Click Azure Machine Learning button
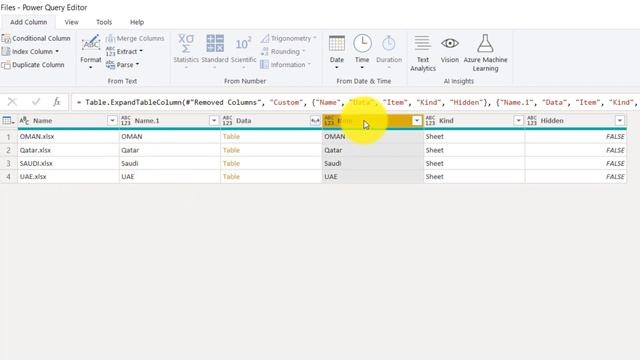The height and width of the screenshot is (360, 640). (x=485, y=53)
